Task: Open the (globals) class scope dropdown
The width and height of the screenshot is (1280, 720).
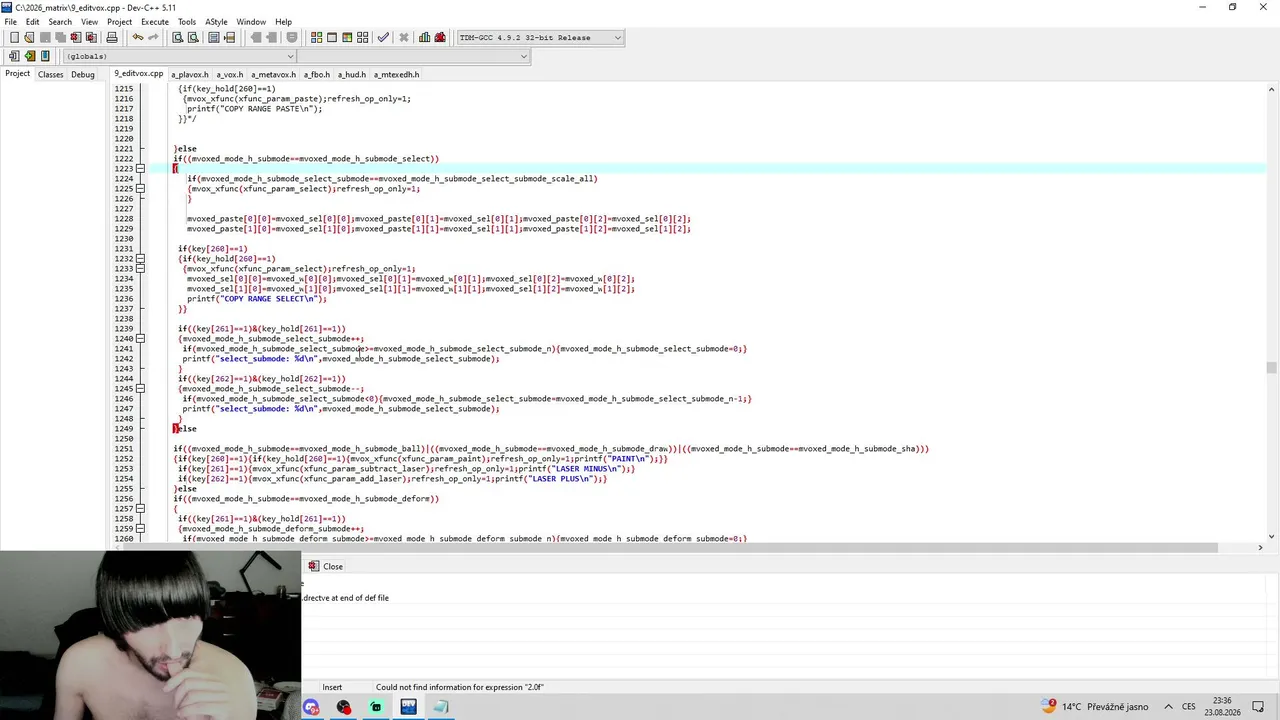Action: 177,56
